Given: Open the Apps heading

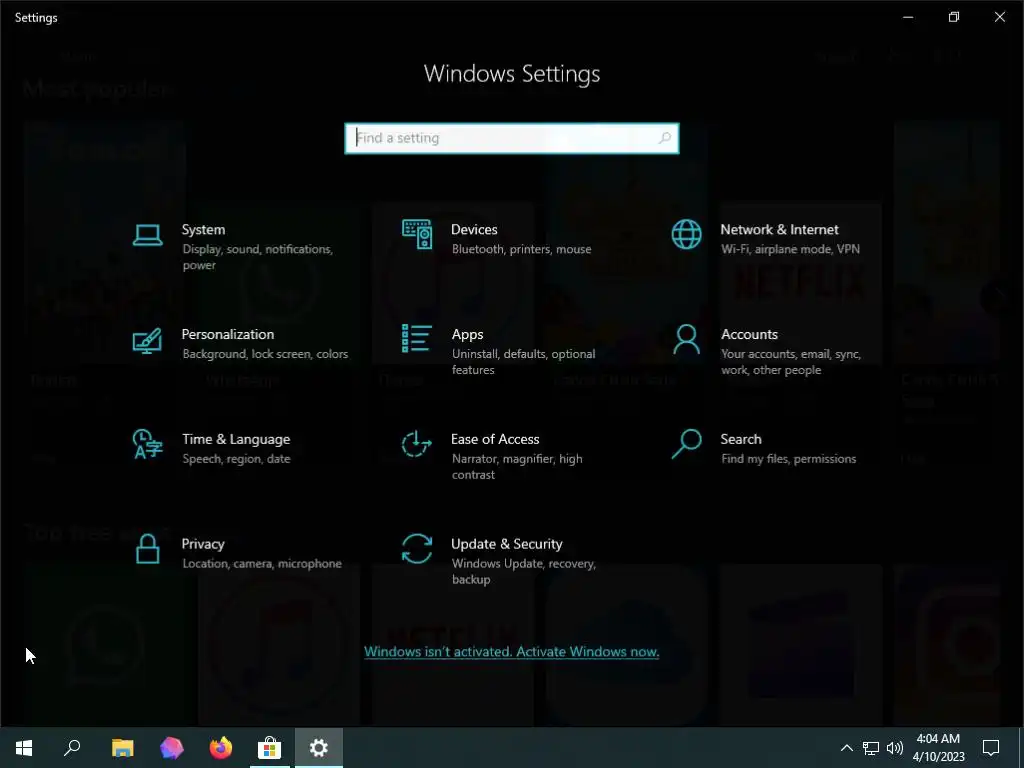Looking at the screenshot, I should coord(468,334).
